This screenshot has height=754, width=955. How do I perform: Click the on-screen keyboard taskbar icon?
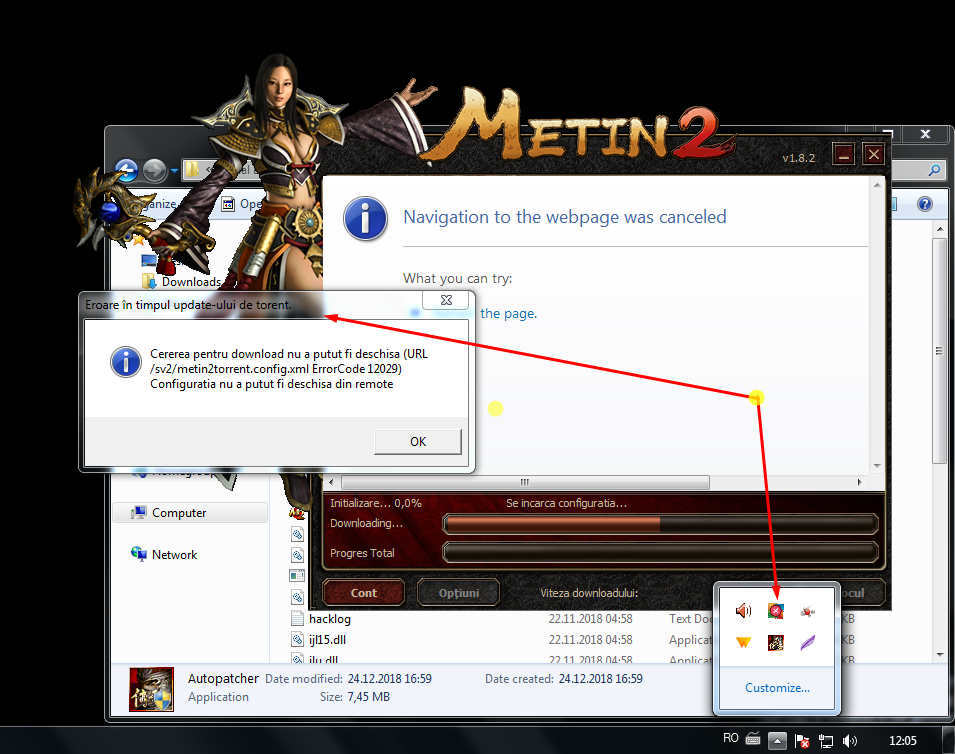[753, 739]
